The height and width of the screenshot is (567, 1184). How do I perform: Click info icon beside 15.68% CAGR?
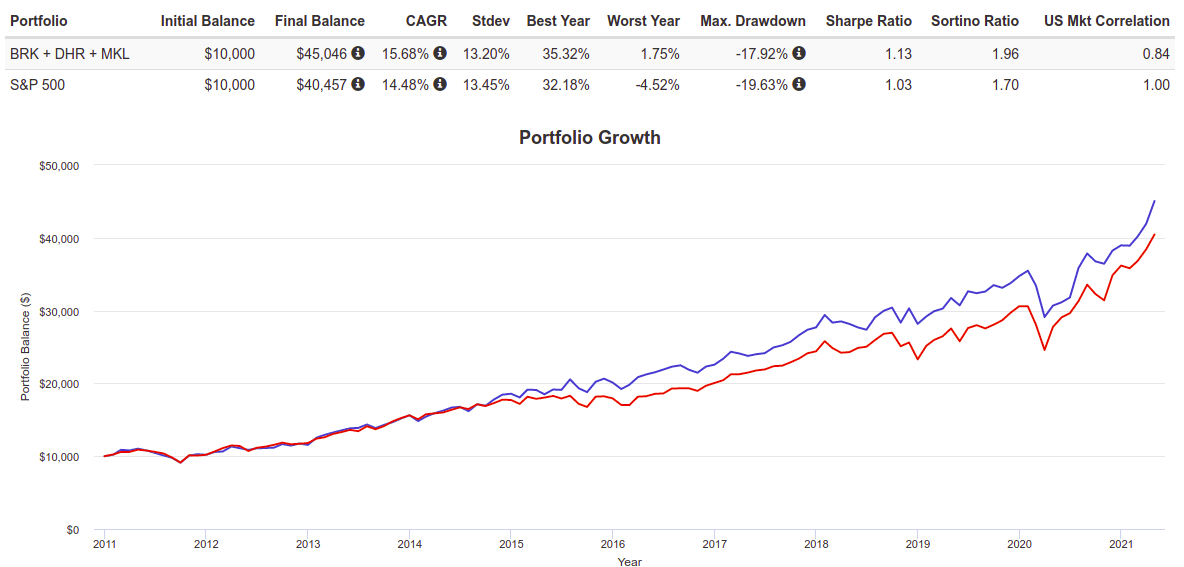[440, 53]
